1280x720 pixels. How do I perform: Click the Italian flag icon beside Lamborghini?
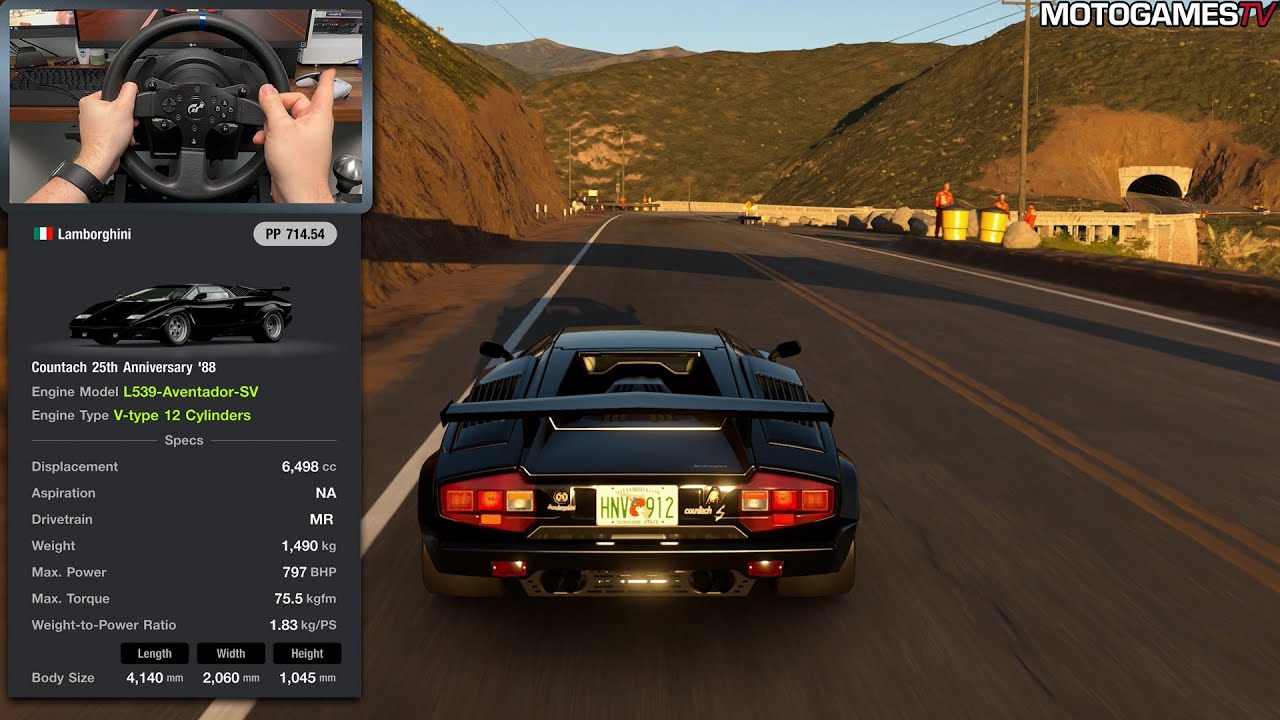[x=42, y=234]
